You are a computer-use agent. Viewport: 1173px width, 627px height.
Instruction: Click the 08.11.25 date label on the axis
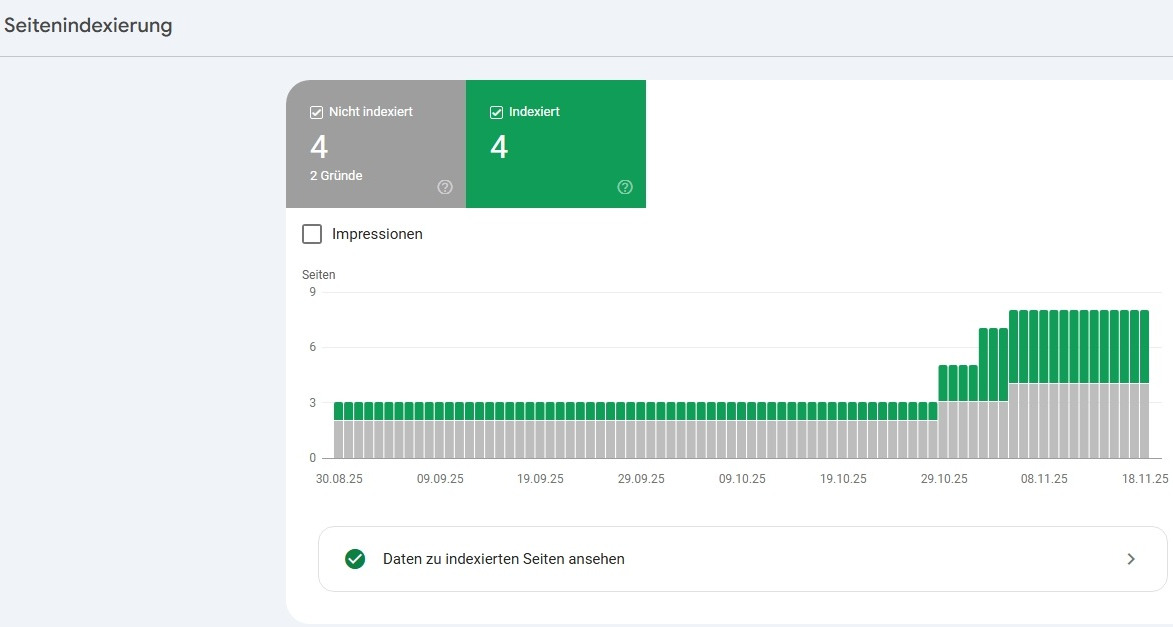(1044, 479)
